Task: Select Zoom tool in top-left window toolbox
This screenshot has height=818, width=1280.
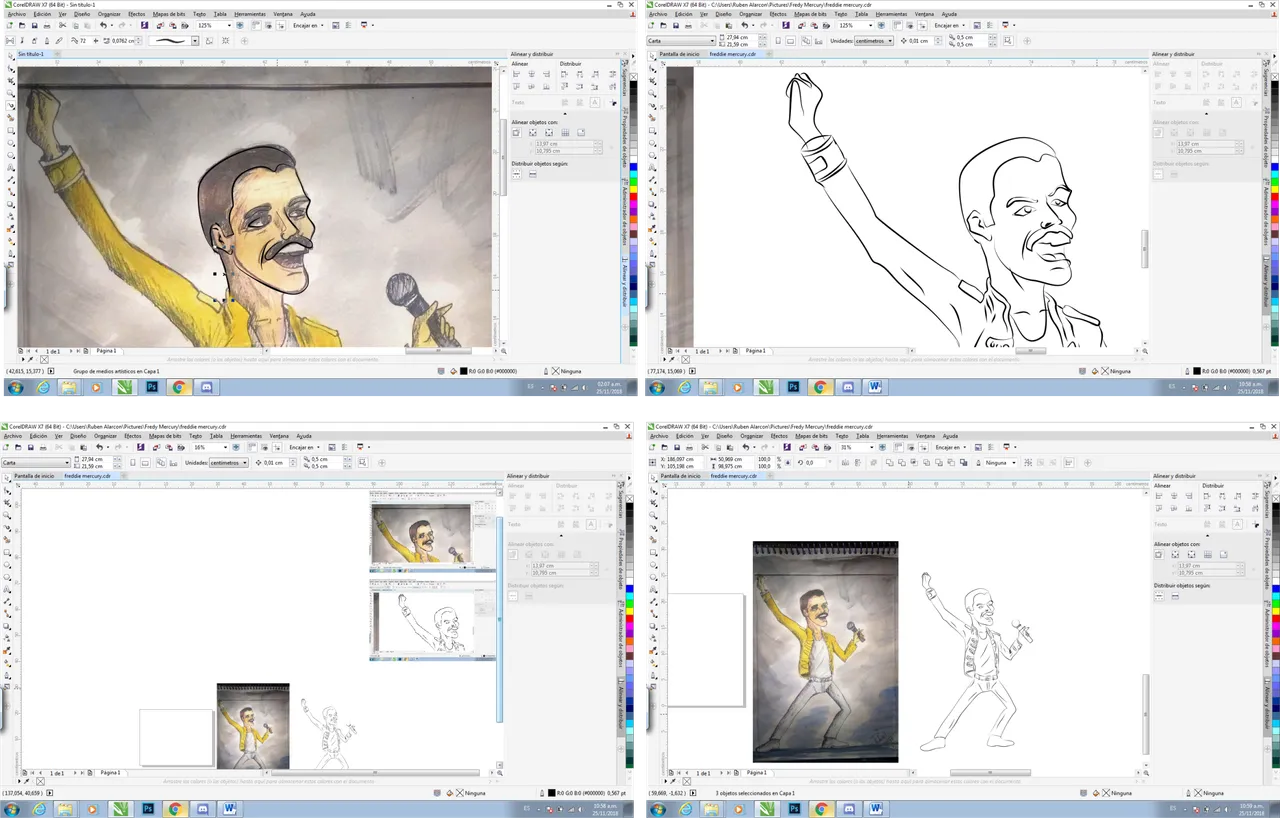Action: 11,94
